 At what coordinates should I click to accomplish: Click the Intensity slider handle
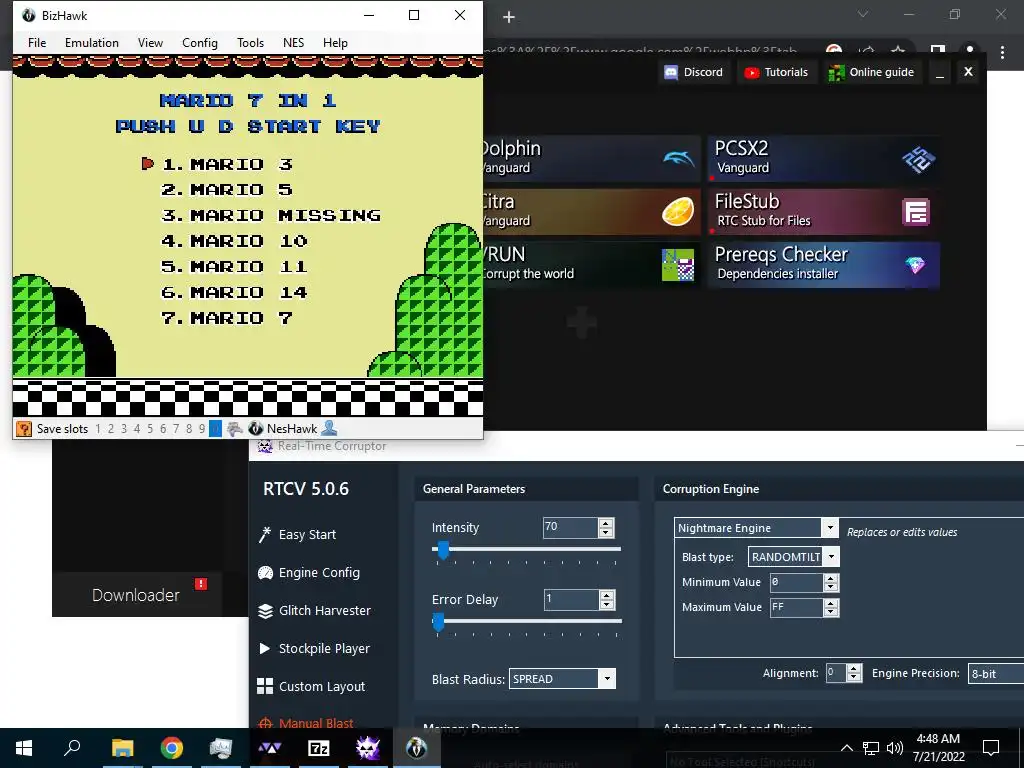click(x=443, y=550)
